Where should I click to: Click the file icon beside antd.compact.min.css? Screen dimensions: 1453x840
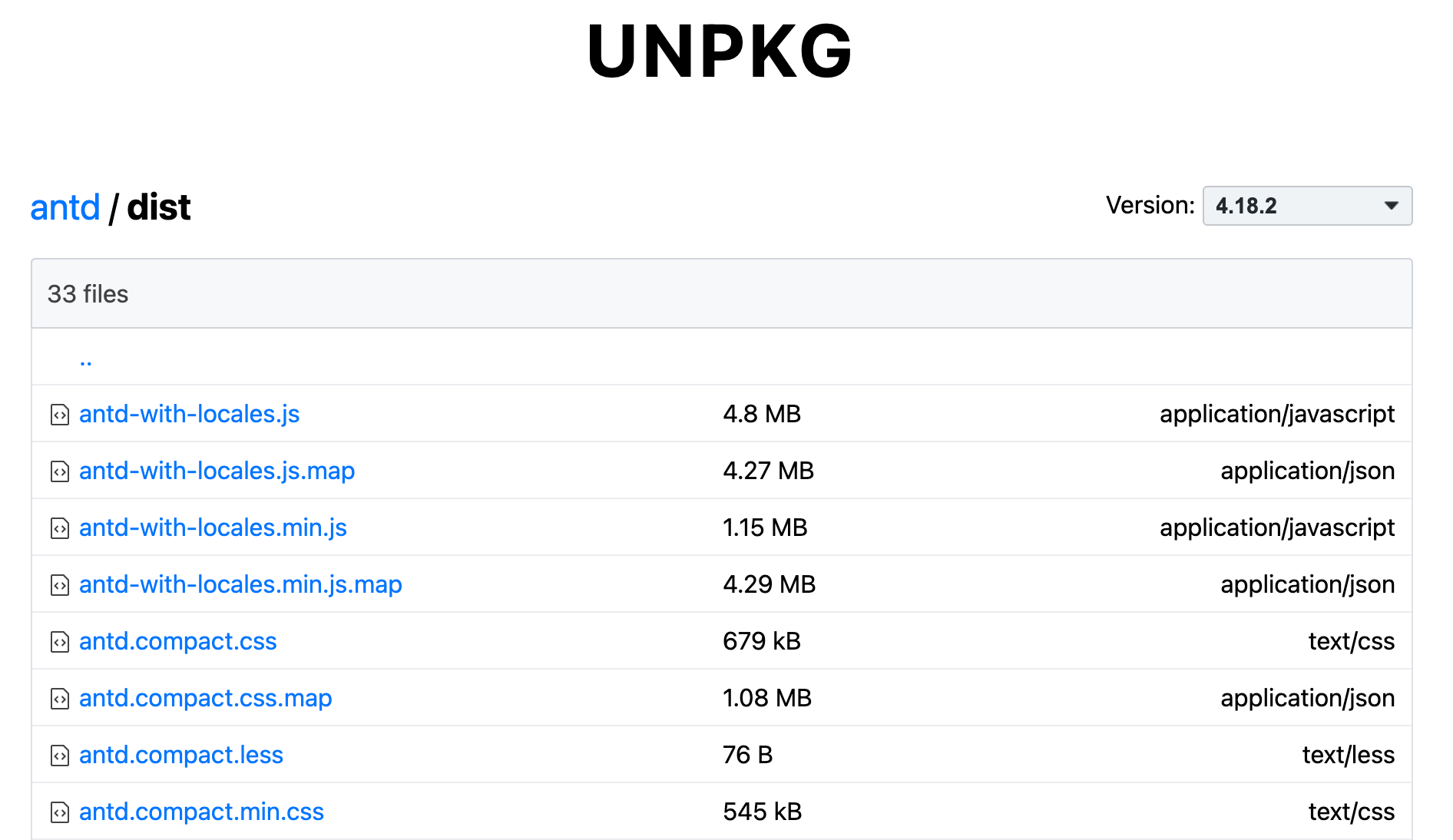click(x=60, y=812)
